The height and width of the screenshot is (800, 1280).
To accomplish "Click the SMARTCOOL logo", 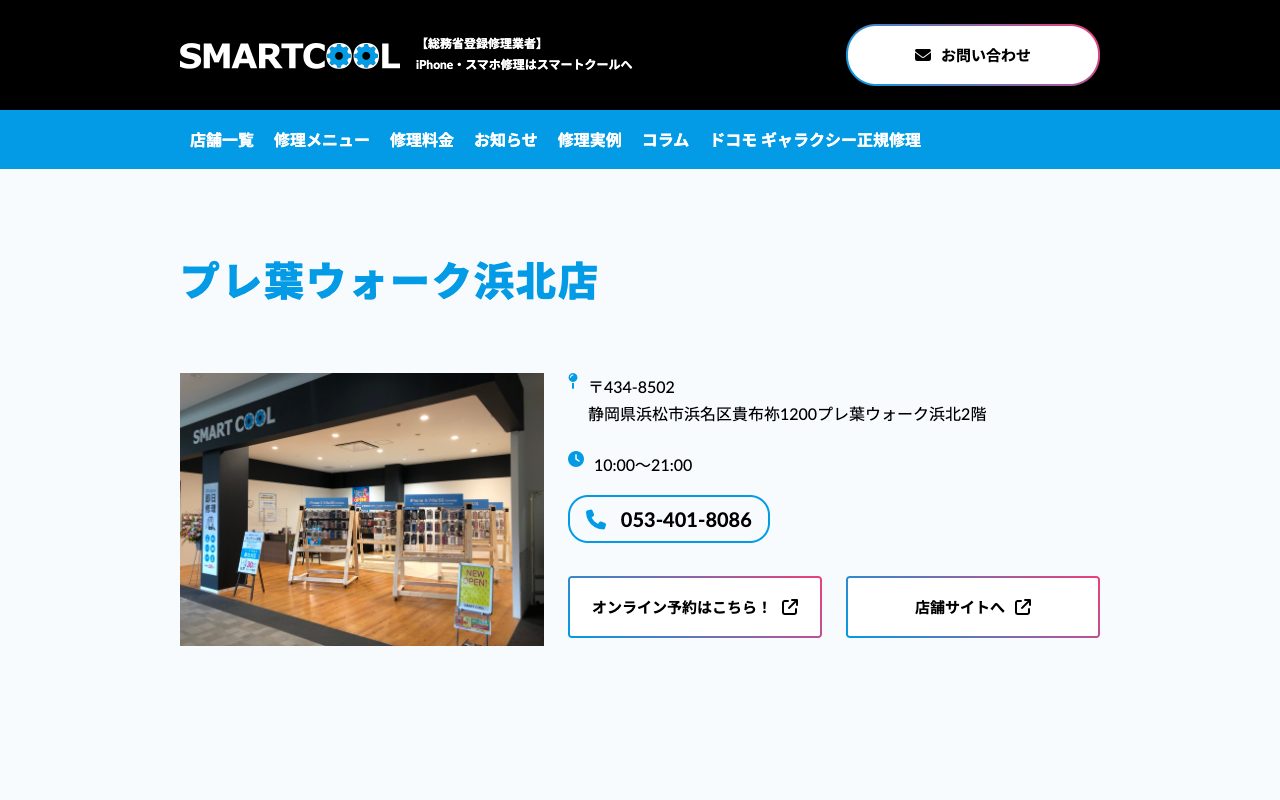I will click(290, 56).
